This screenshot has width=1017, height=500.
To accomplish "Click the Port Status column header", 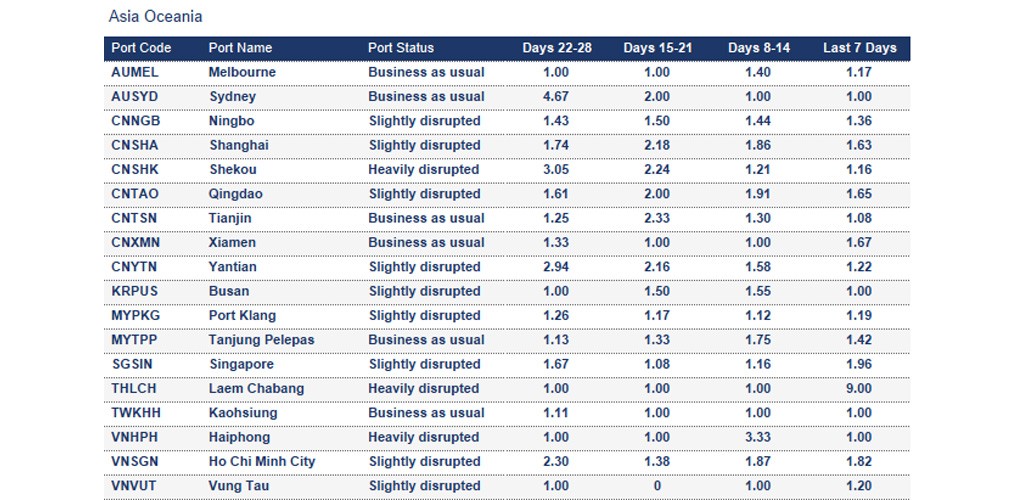I will (x=401, y=48).
